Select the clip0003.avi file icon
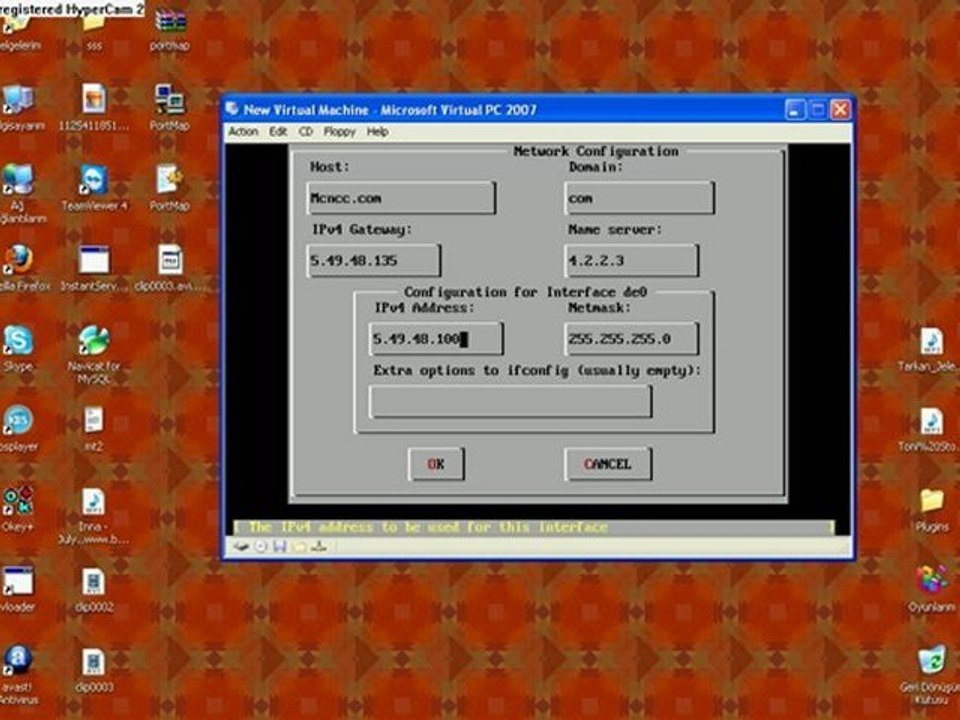The height and width of the screenshot is (720, 960). [x=170, y=260]
